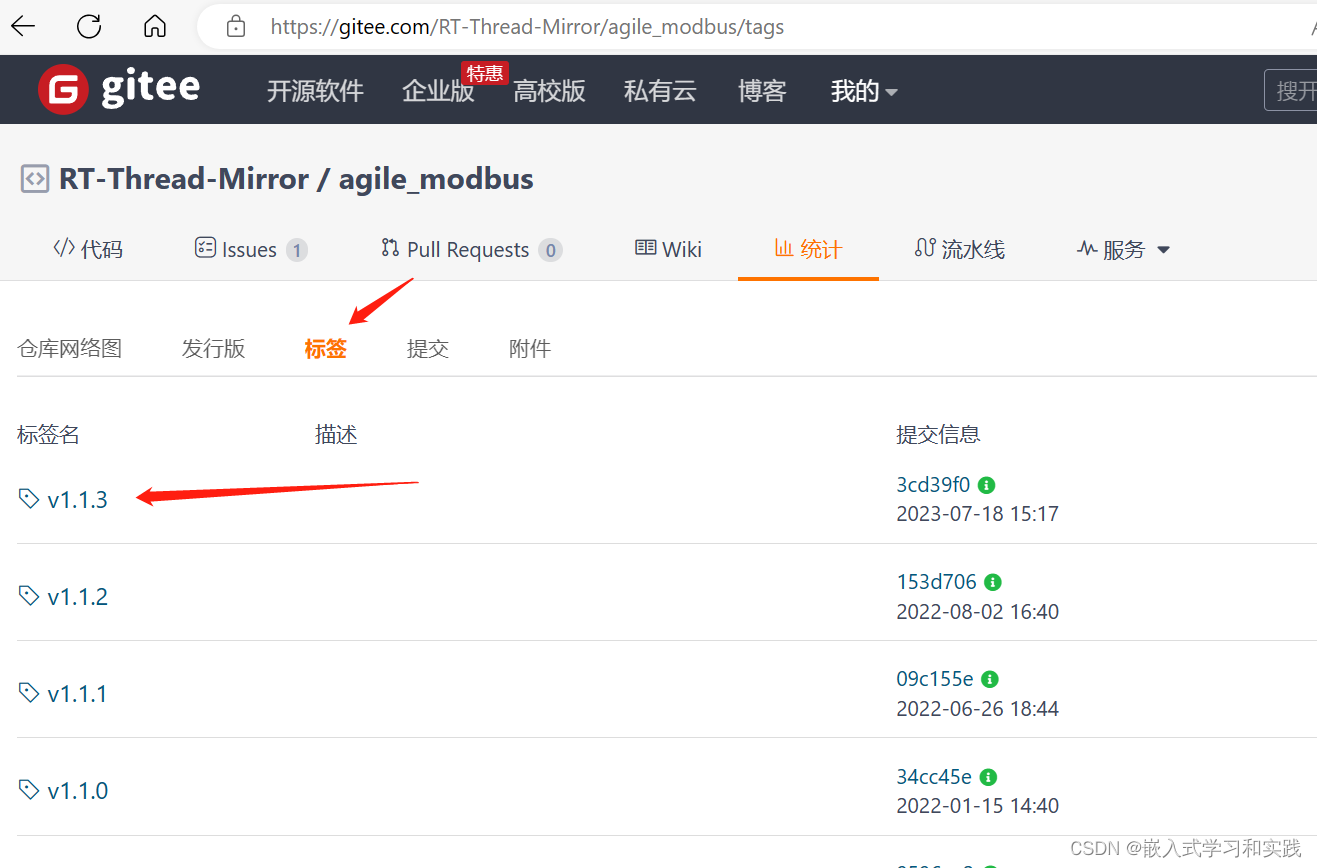Click the date 2022-06-26 18:44
Screen dimensions: 1317x868
click(x=977, y=708)
